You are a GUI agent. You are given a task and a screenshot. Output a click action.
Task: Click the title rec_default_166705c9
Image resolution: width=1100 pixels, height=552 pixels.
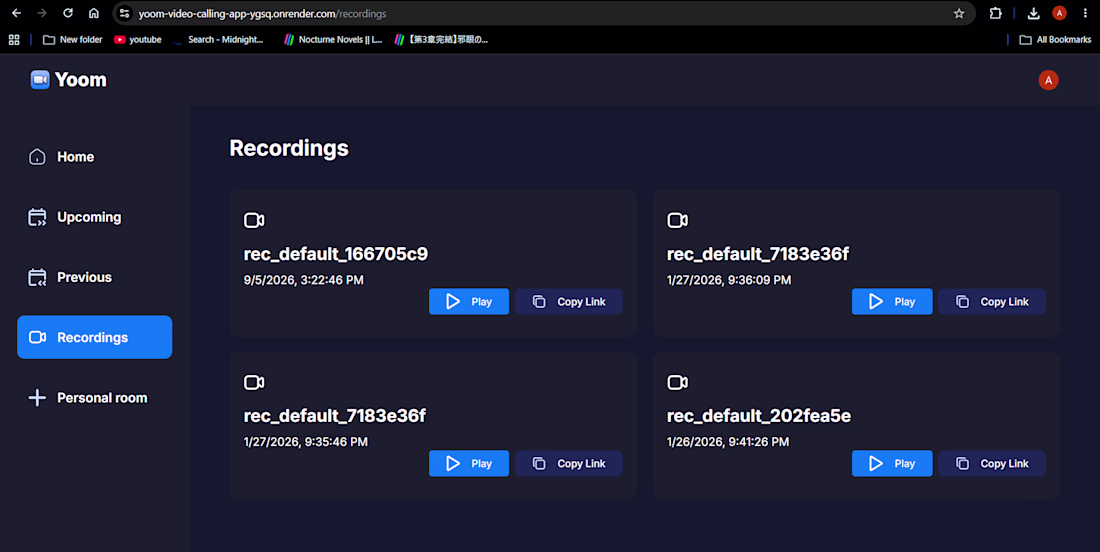click(x=335, y=254)
